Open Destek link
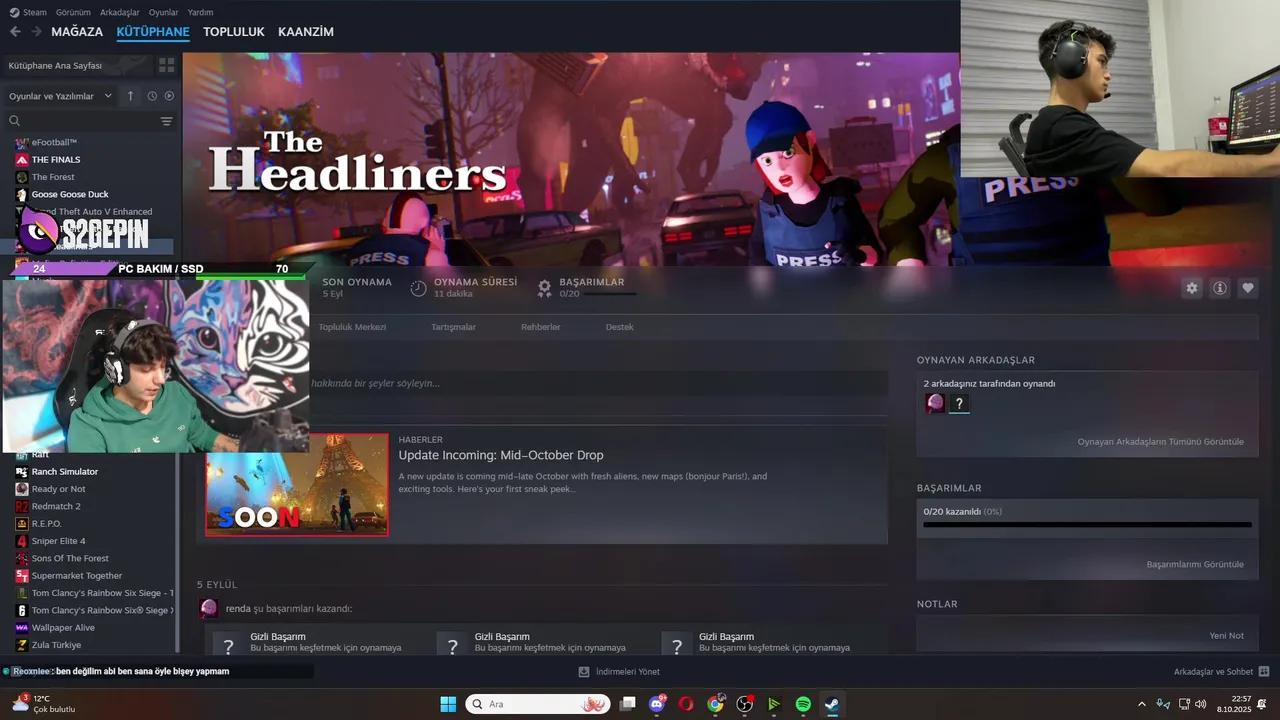The image size is (1280, 720). click(x=619, y=327)
